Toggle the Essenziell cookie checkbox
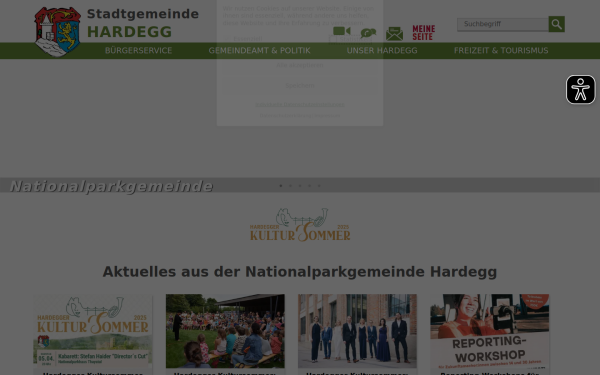The height and width of the screenshot is (375, 600). click(x=227, y=39)
